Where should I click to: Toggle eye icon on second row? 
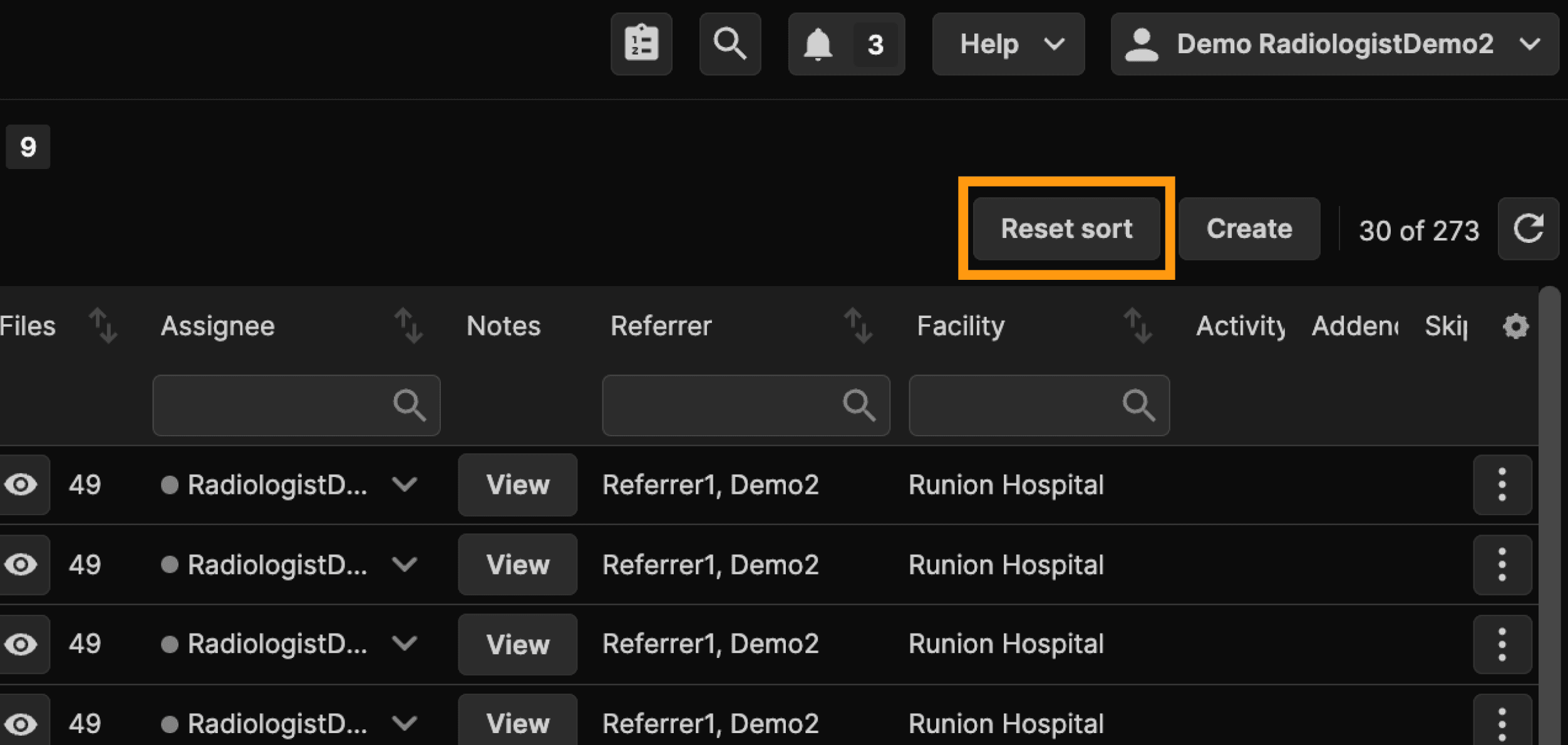pos(21,565)
